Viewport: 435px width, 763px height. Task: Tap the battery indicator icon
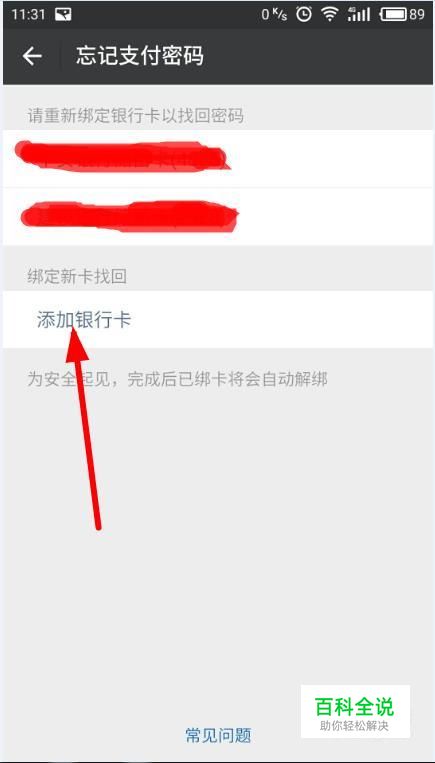(393, 15)
